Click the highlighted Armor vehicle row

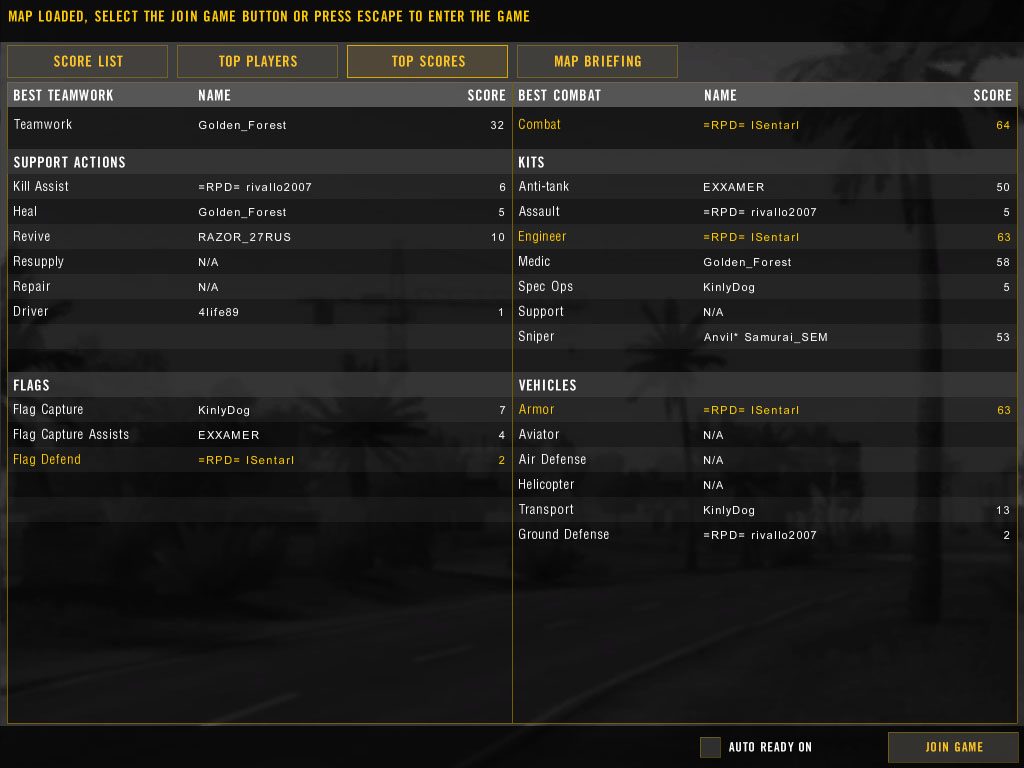click(x=764, y=410)
